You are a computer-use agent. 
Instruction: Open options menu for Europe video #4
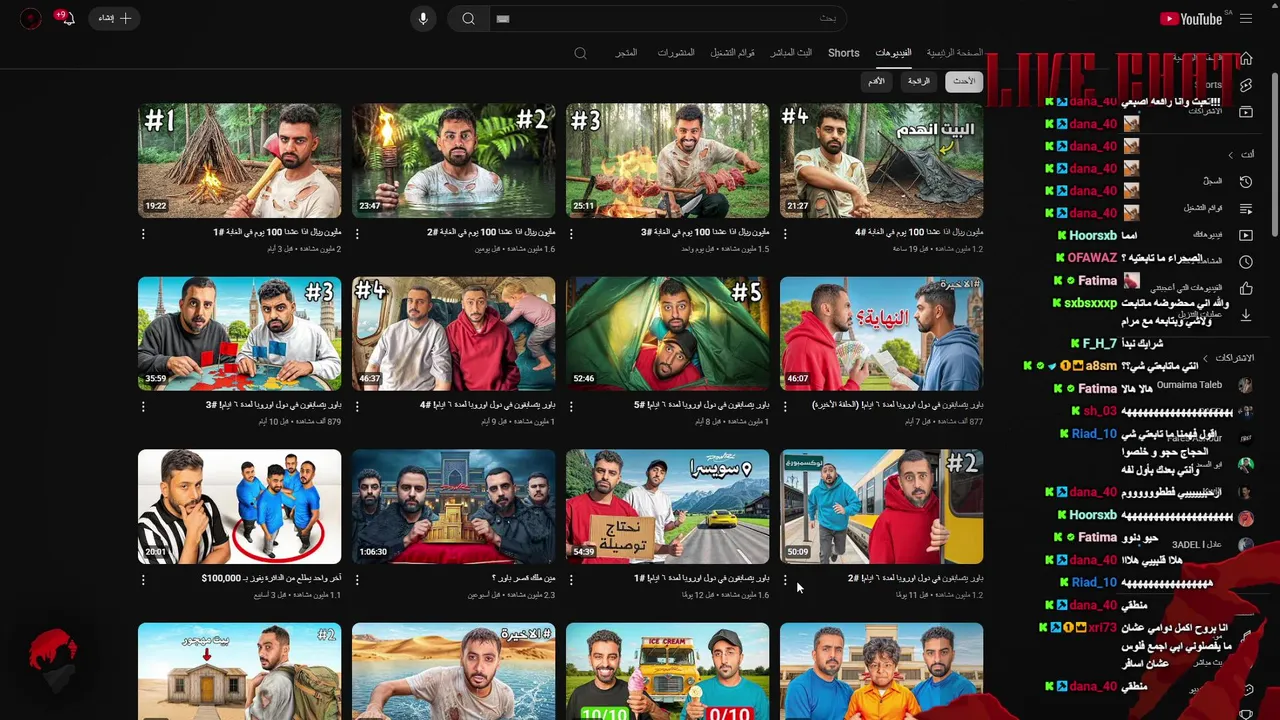357,407
